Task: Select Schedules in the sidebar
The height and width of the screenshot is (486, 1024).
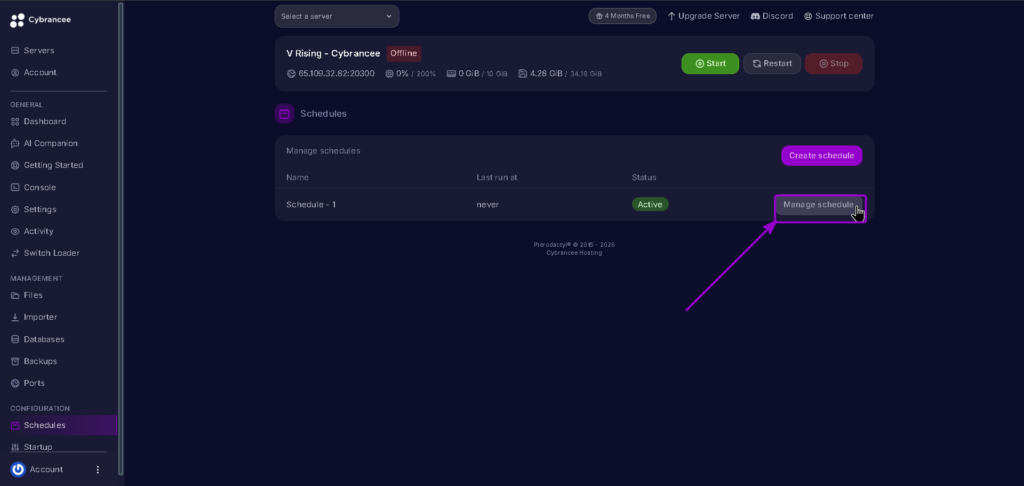Action: (59, 425)
